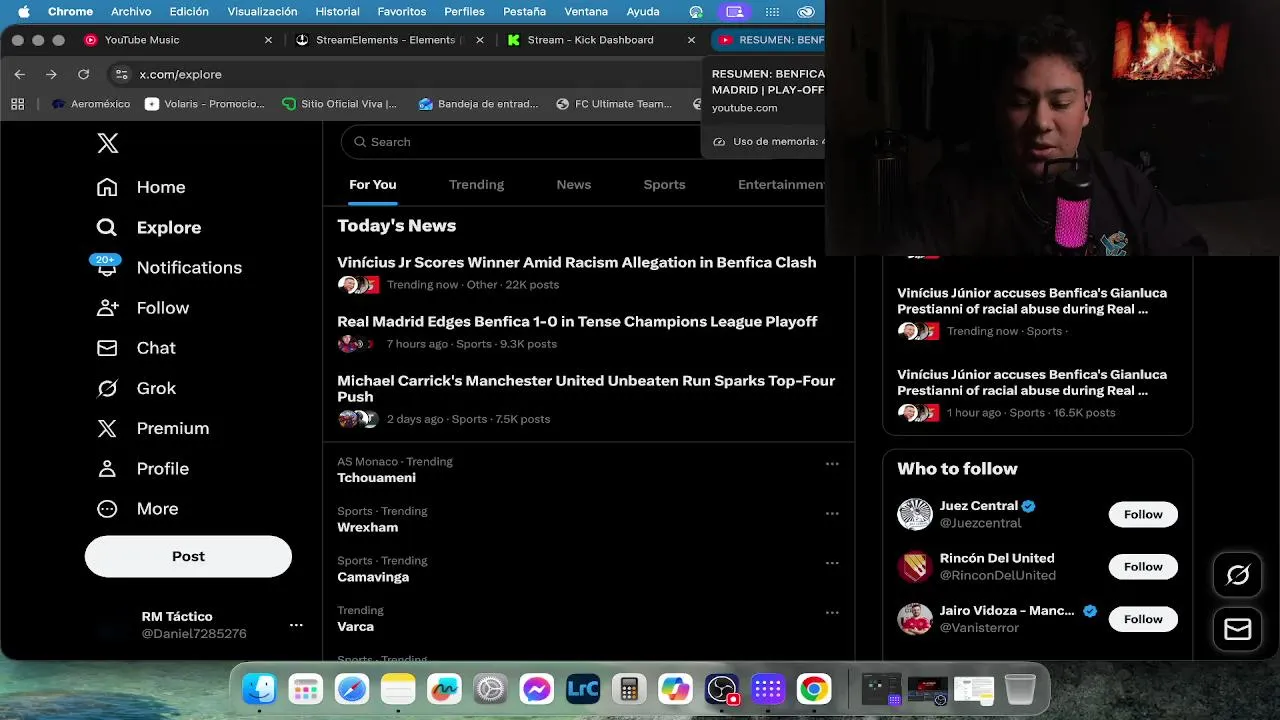This screenshot has height=720, width=1280.
Task: Switch to the For You tab
Action: 373,185
